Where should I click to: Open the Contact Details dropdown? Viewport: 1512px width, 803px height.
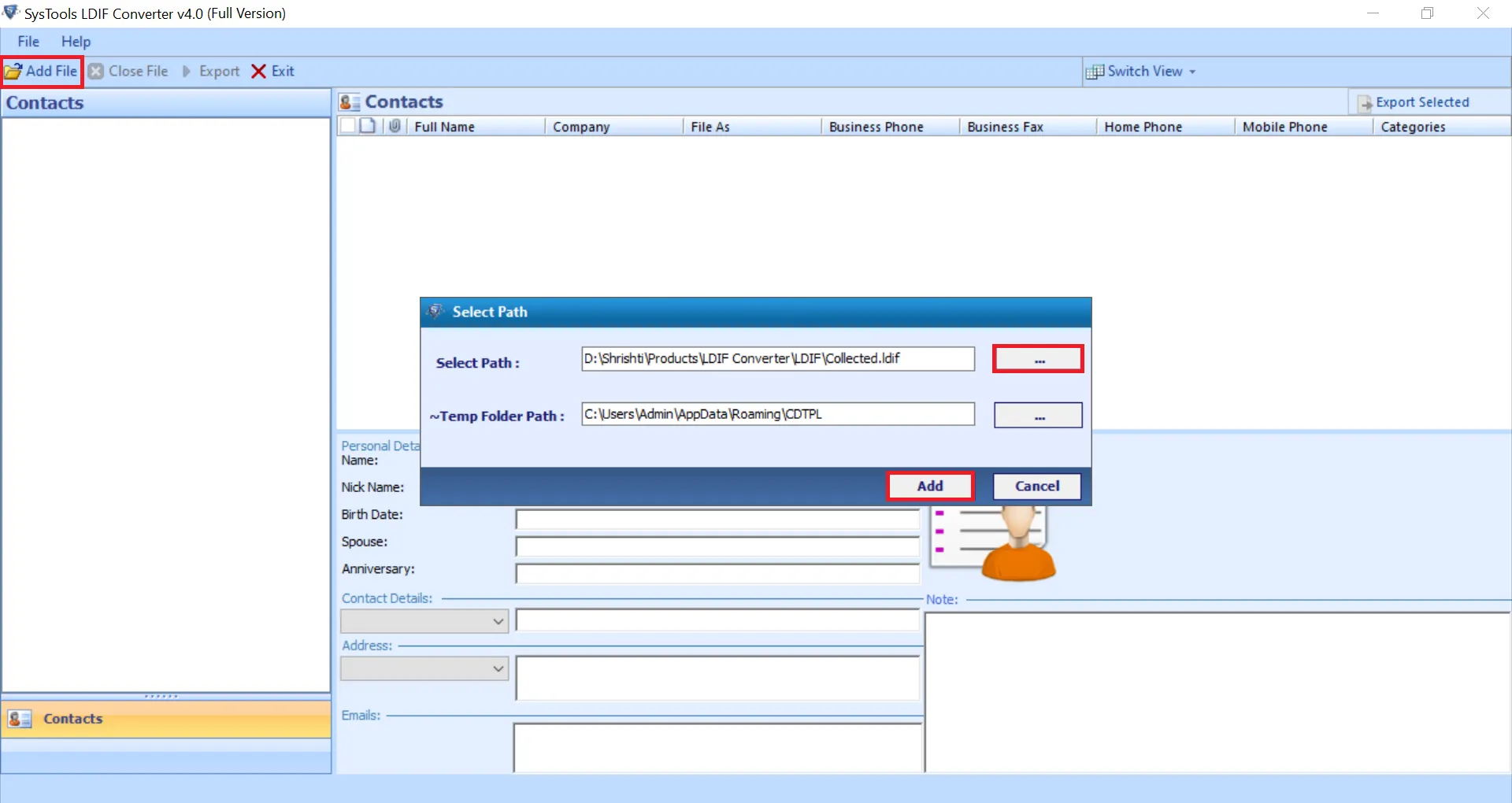424,621
